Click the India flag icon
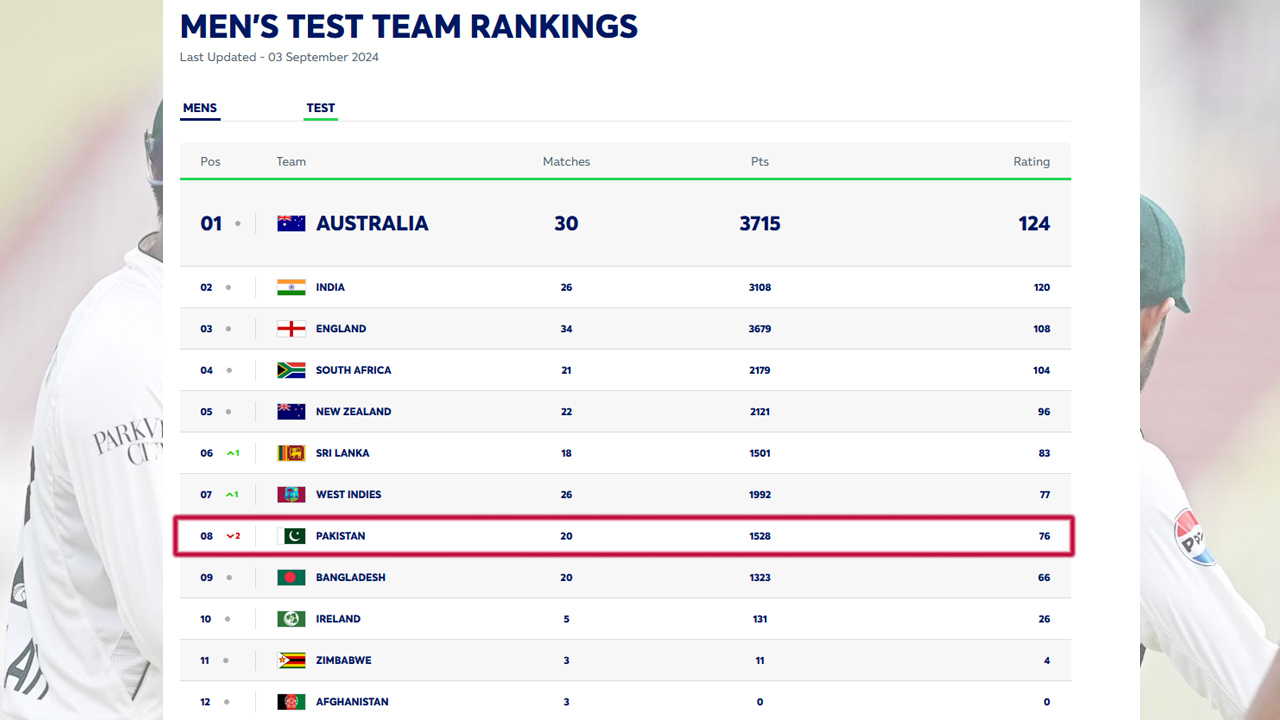This screenshot has width=1280, height=720. coord(291,287)
